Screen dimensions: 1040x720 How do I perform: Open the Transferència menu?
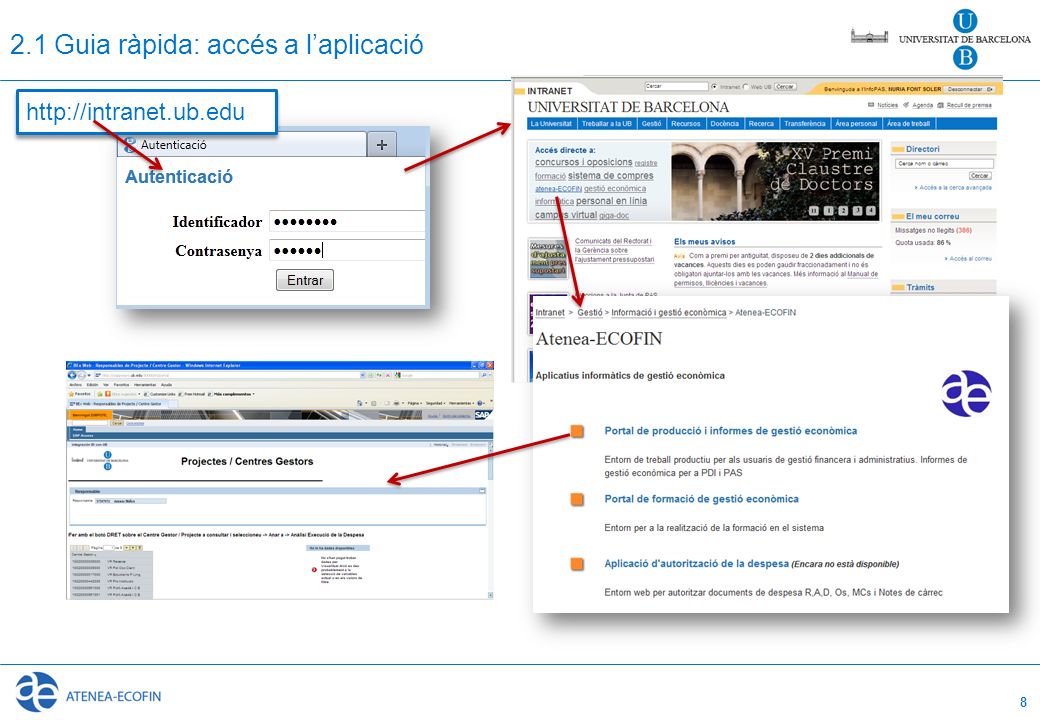point(805,123)
